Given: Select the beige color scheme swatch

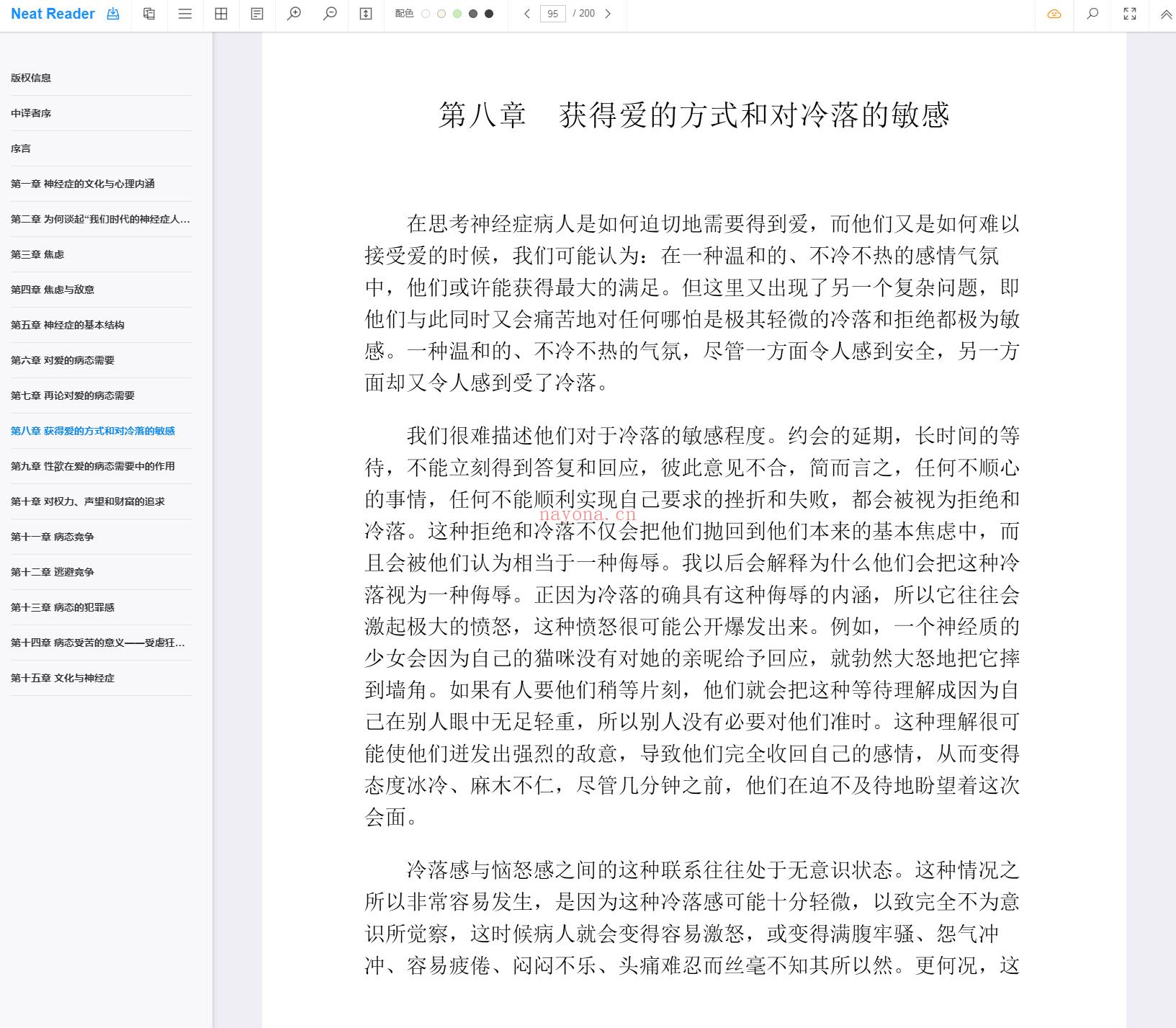Looking at the screenshot, I should click(441, 14).
